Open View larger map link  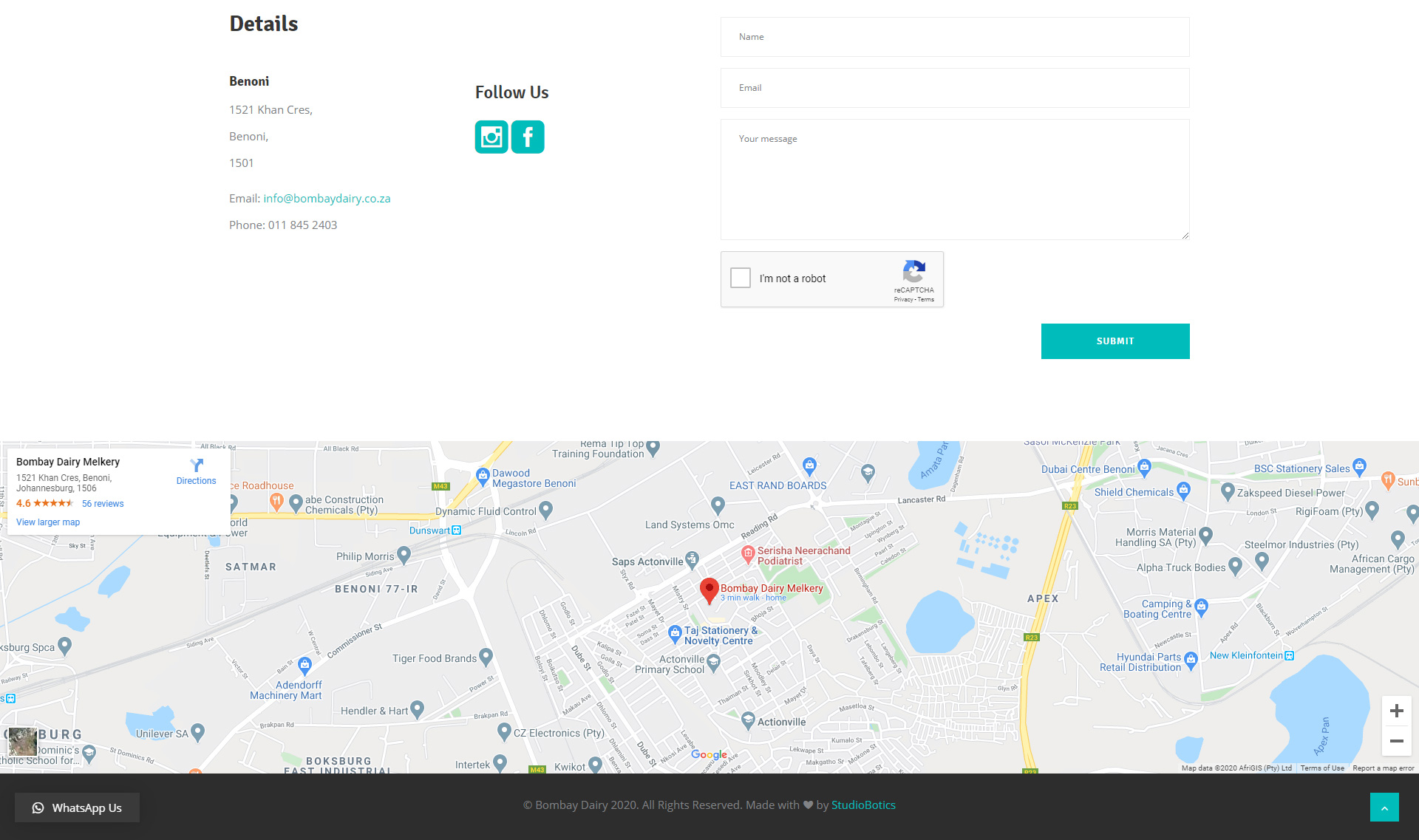(48, 522)
